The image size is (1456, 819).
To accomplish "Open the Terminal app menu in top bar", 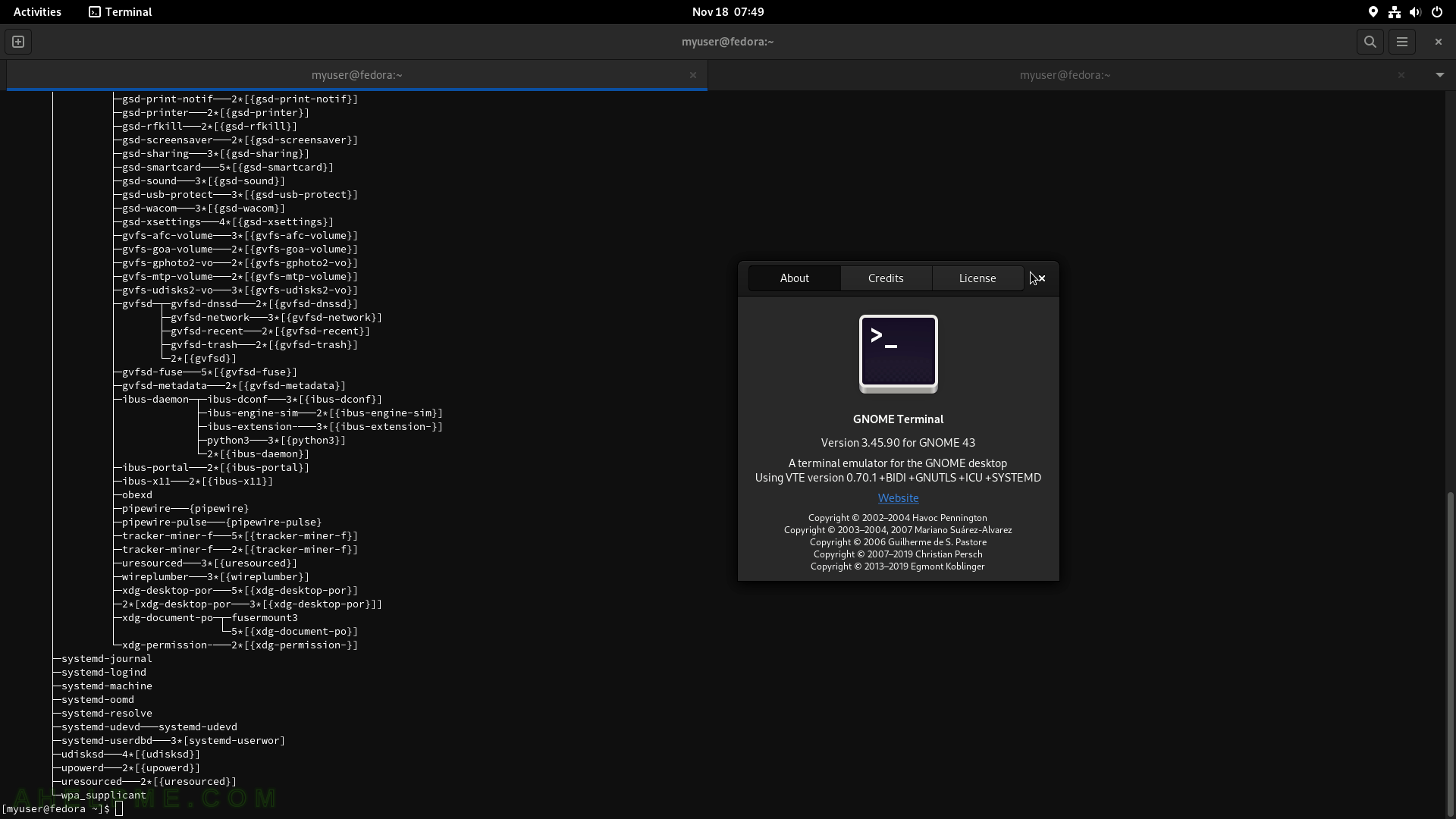I will (x=121, y=12).
